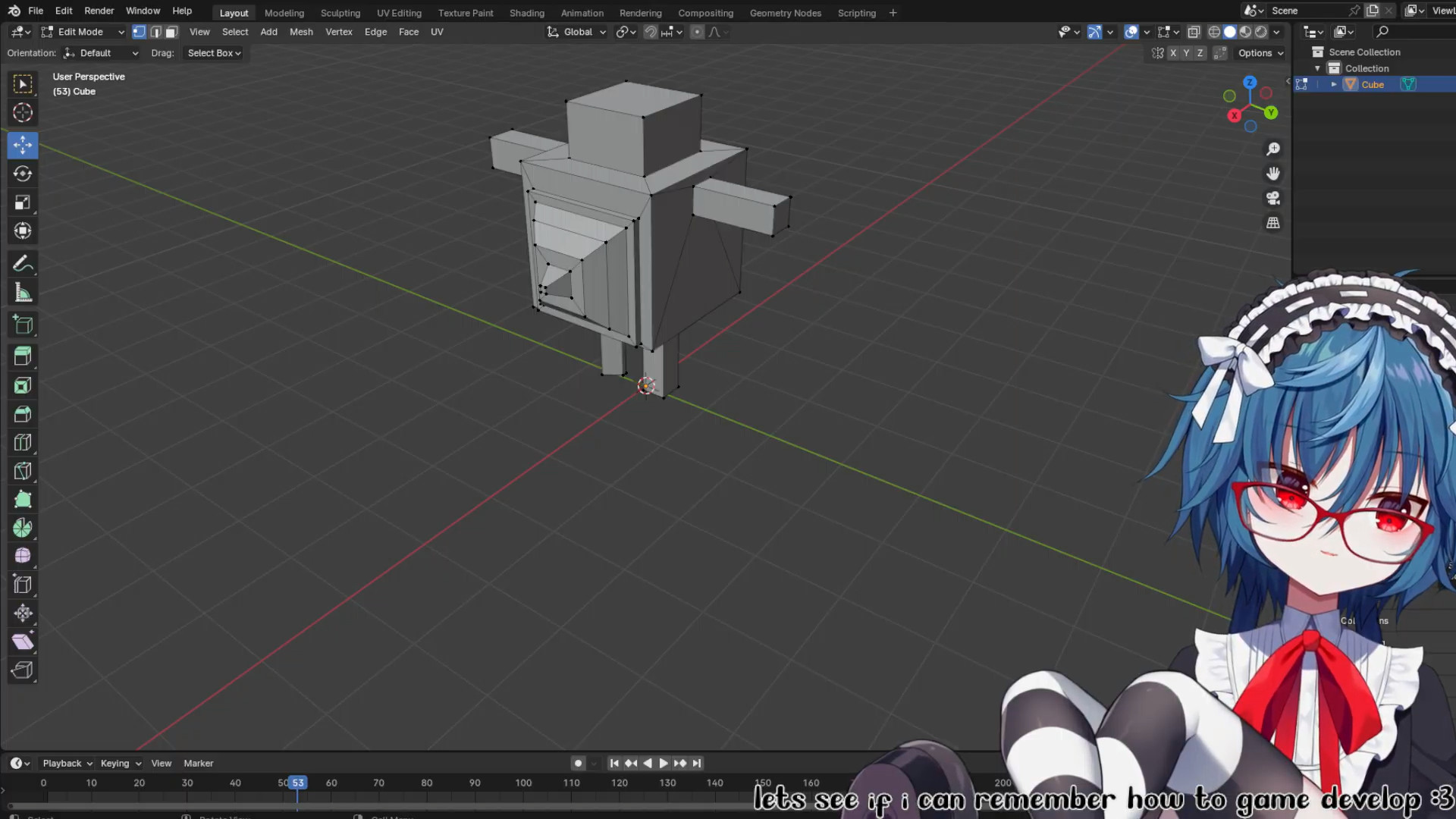Click the auto keying record button

pos(578,763)
